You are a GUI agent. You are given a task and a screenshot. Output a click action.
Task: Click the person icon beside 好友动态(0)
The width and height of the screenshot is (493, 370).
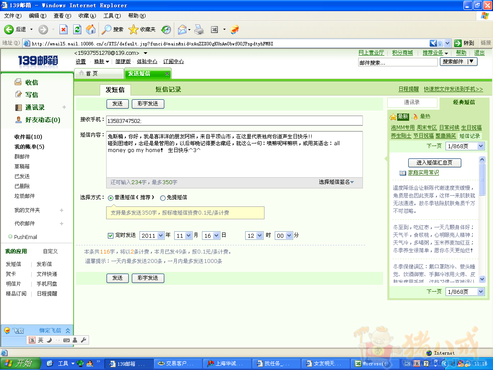[x=19, y=120]
